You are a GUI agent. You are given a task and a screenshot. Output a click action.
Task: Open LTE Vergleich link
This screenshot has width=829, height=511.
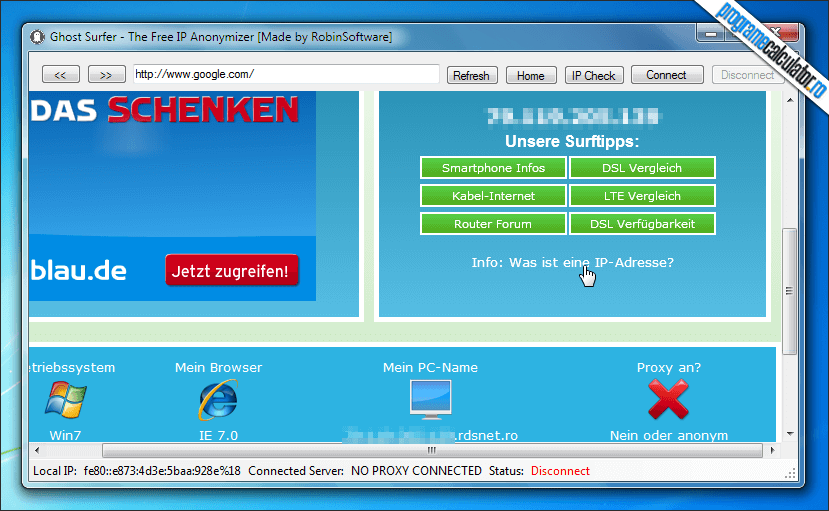[x=642, y=196]
